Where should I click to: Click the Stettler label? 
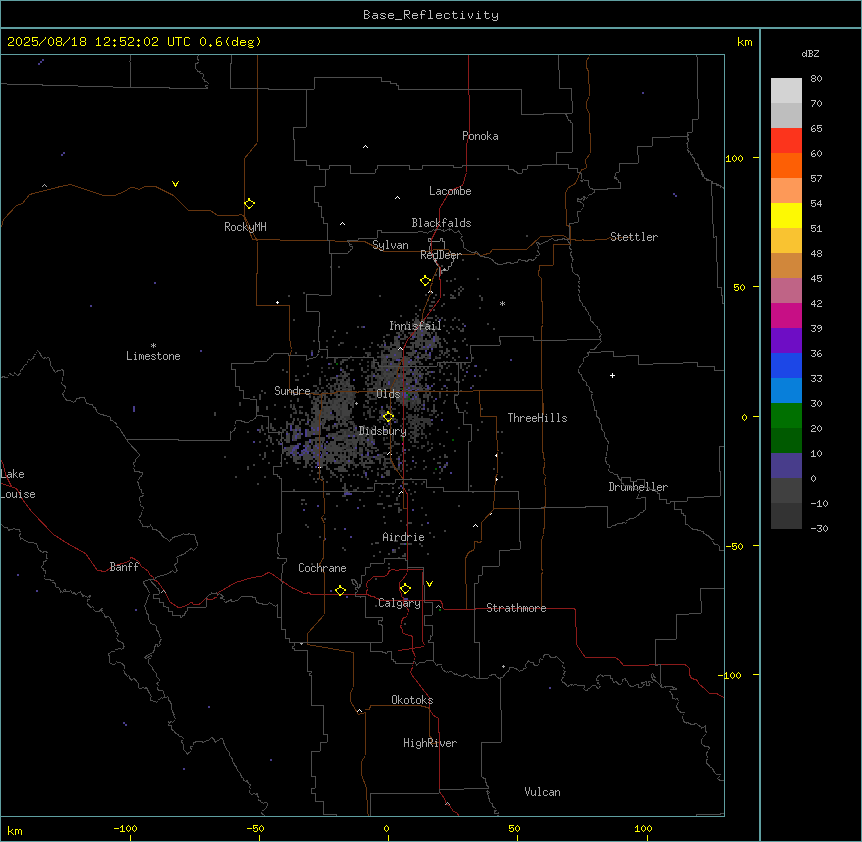pyautogui.click(x=634, y=237)
